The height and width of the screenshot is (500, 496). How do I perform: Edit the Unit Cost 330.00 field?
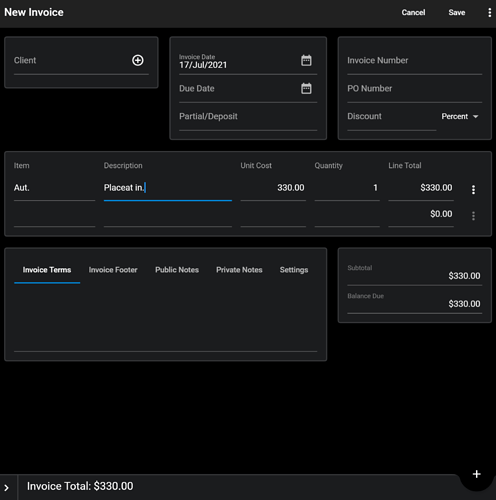[x=273, y=188]
